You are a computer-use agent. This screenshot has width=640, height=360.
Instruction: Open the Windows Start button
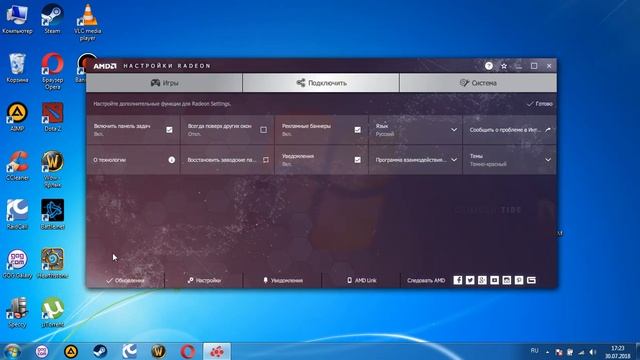tap(12, 351)
